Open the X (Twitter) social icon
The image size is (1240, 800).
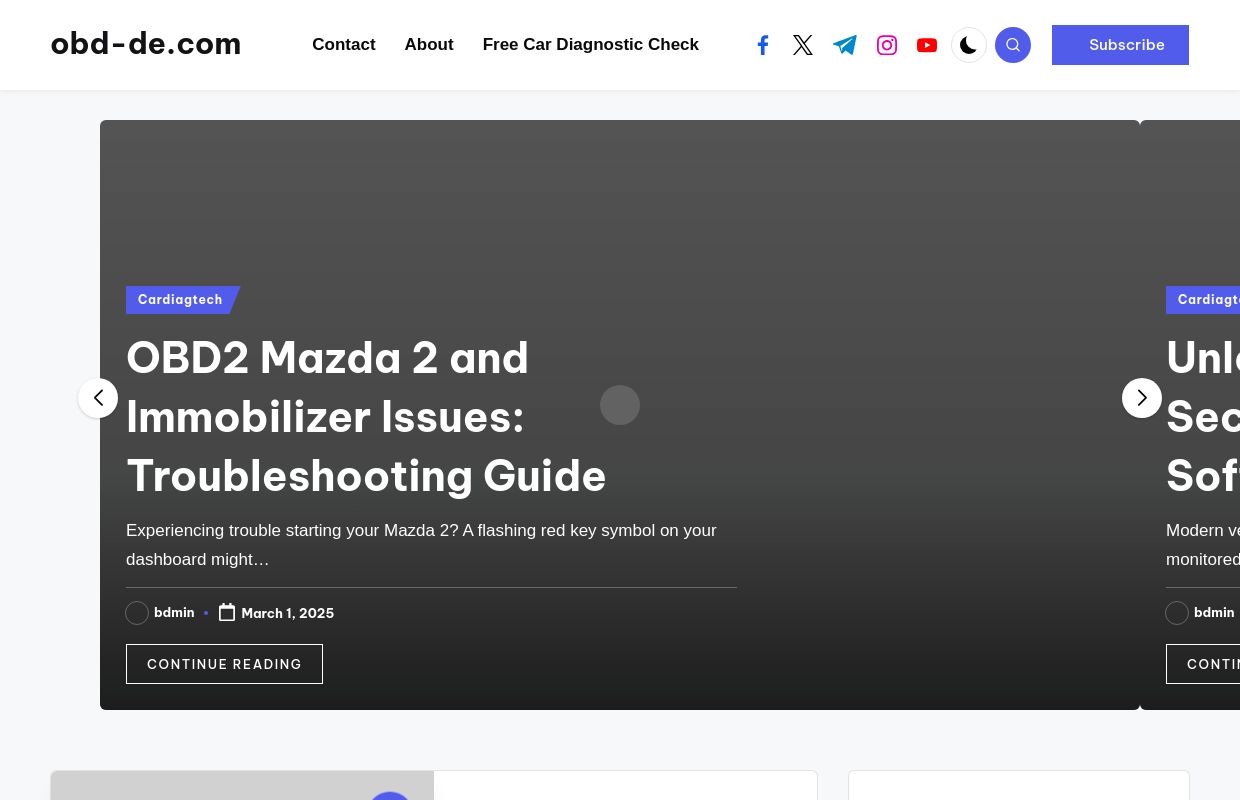click(x=803, y=45)
